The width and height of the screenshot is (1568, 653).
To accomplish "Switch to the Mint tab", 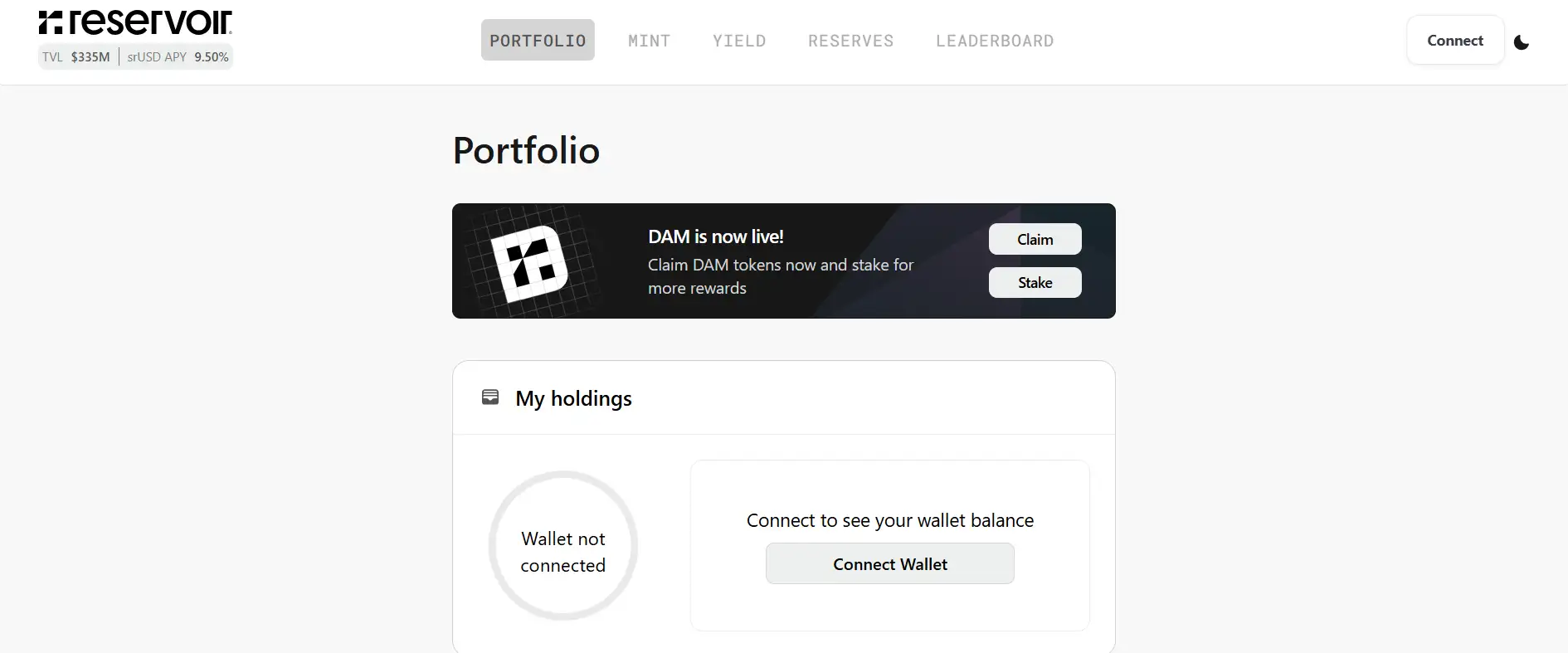I will pyautogui.click(x=649, y=41).
